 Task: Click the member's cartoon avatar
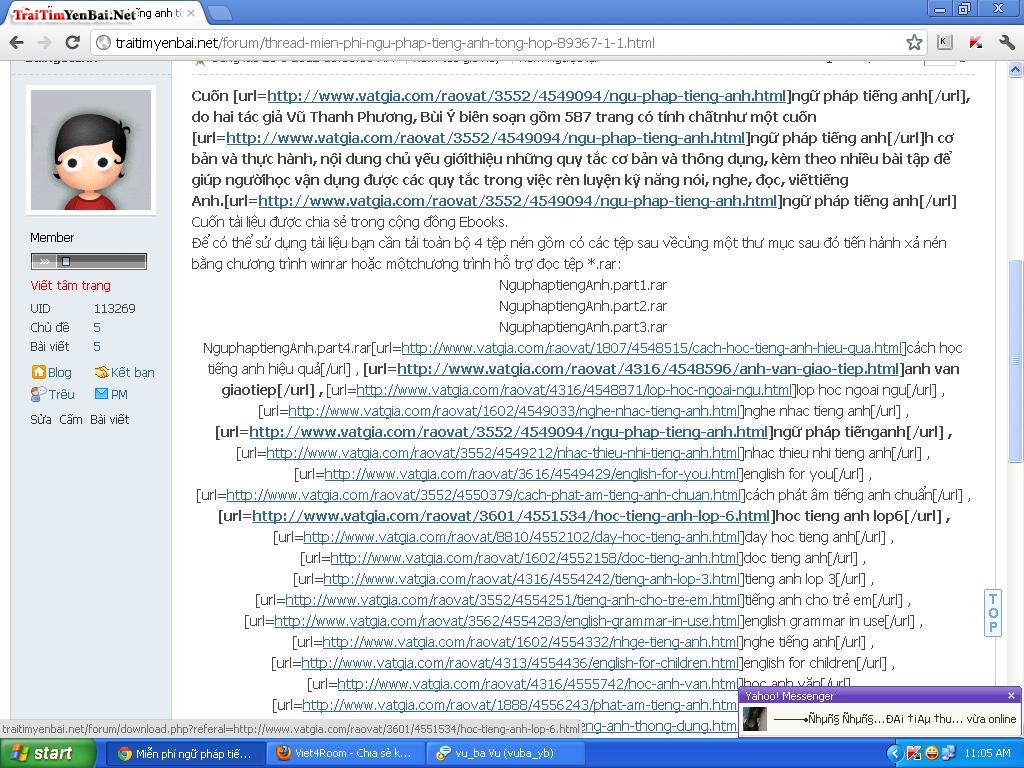coord(91,150)
